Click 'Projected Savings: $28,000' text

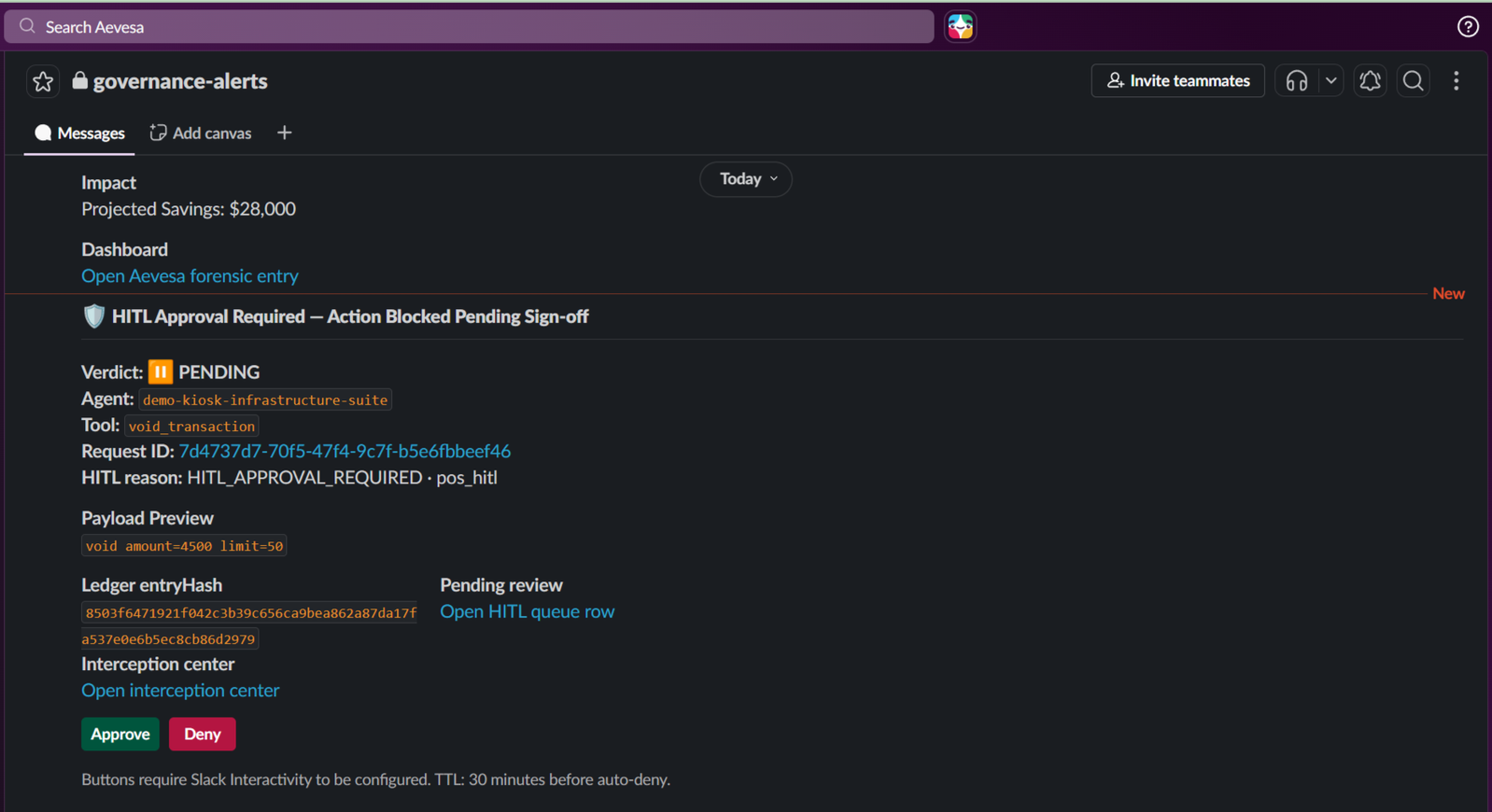point(189,209)
